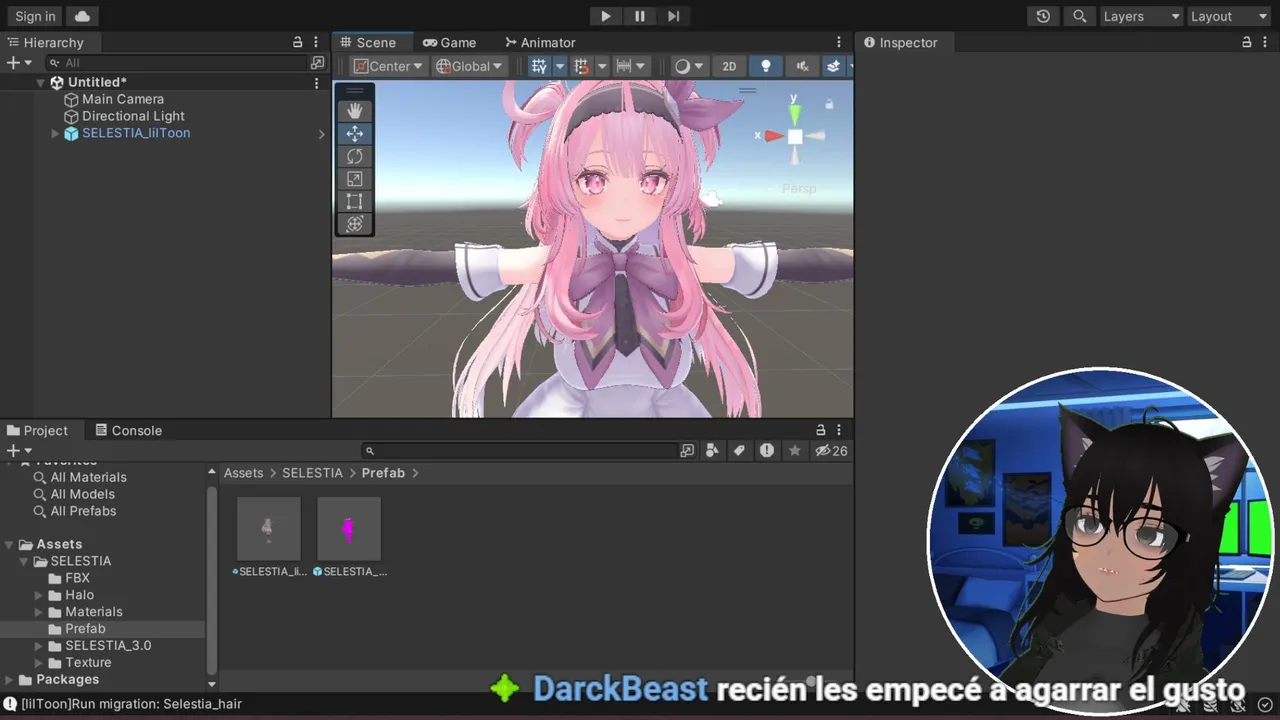Select the Move tool in Scene toolbar
Viewport: 1280px width, 720px height.
(354, 134)
